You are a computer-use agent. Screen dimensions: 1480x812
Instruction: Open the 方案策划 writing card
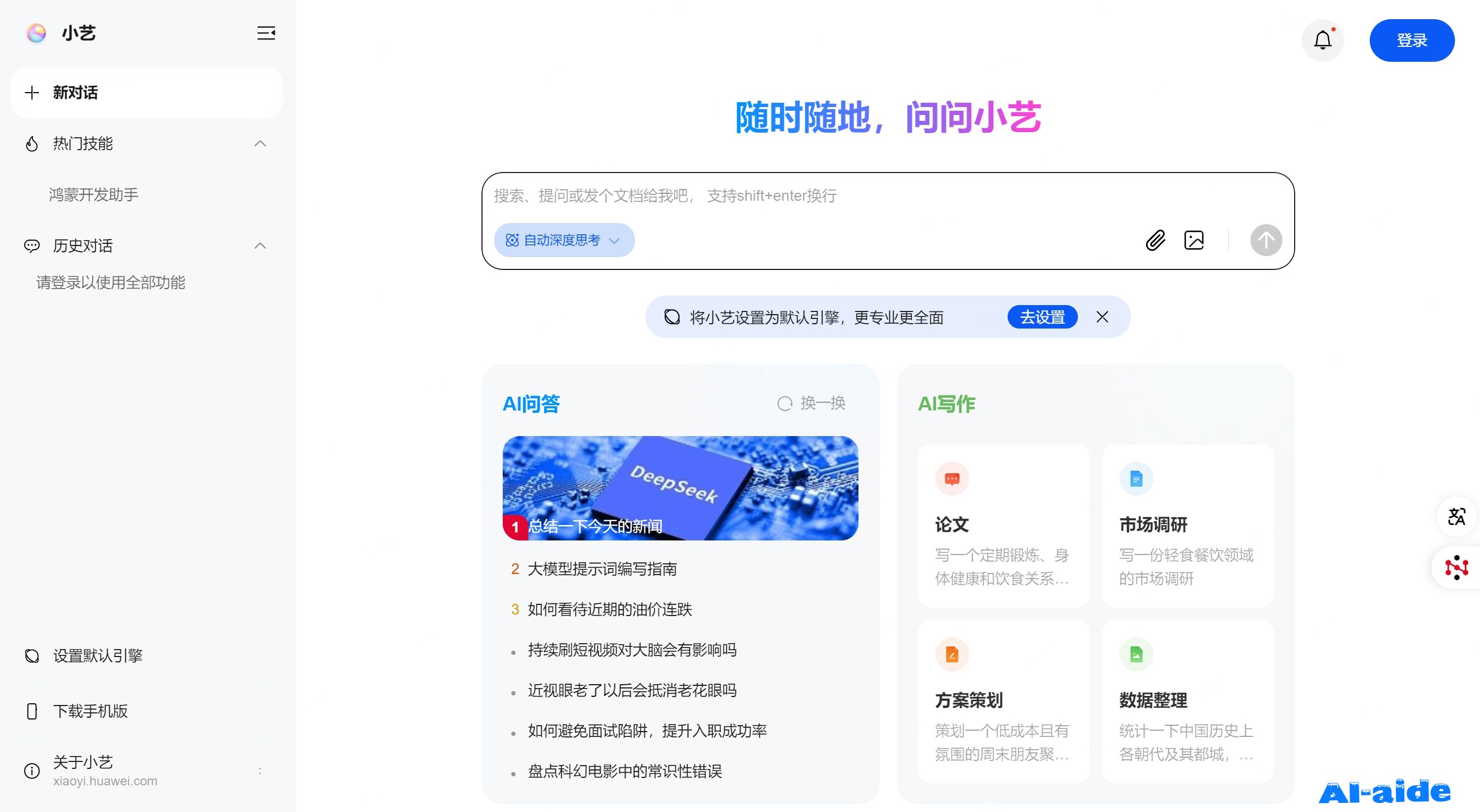[x=1004, y=702]
